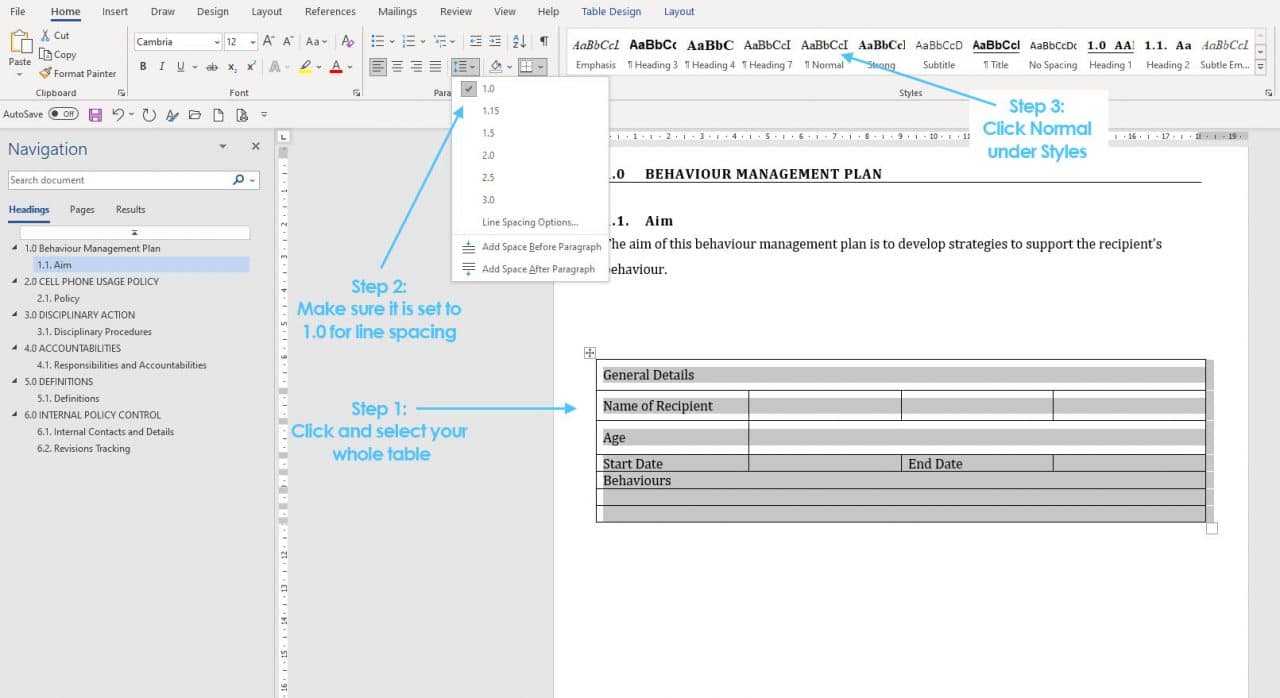Image resolution: width=1280 pixels, height=698 pixels.
Task: Toggle the Show/Hide paragraph marks button
Action: tap(541, 41)
